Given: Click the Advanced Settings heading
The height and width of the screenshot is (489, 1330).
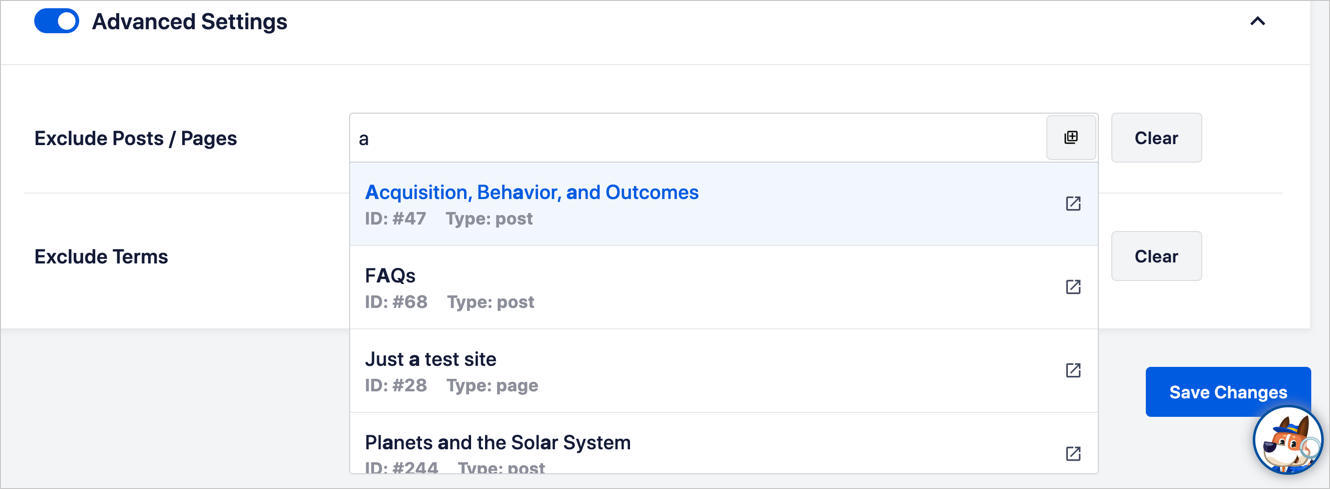Looking at the screenshot, I should click(x=190, y=21).
